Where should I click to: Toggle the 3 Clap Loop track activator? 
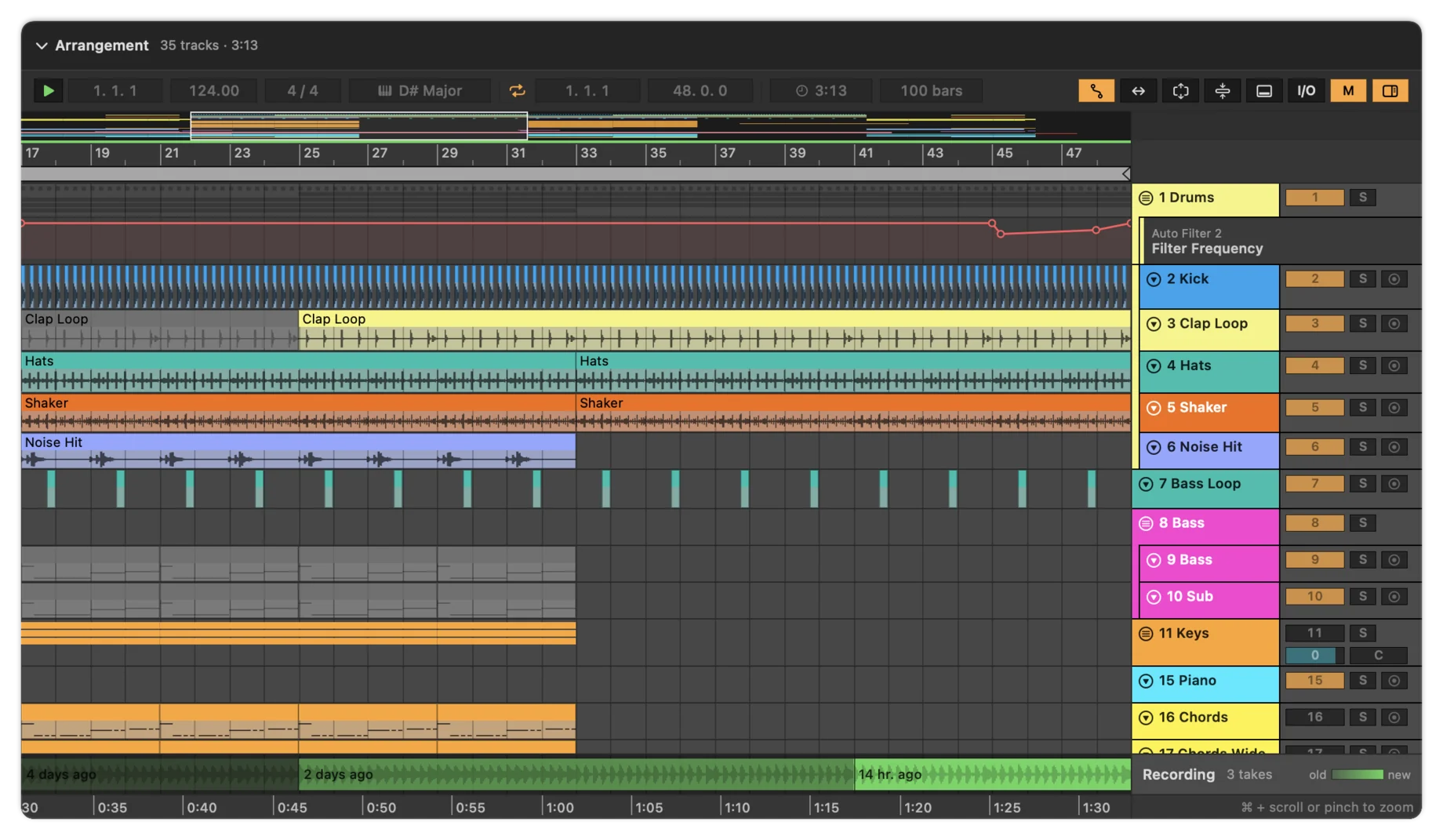click(x=1315, y=324)
